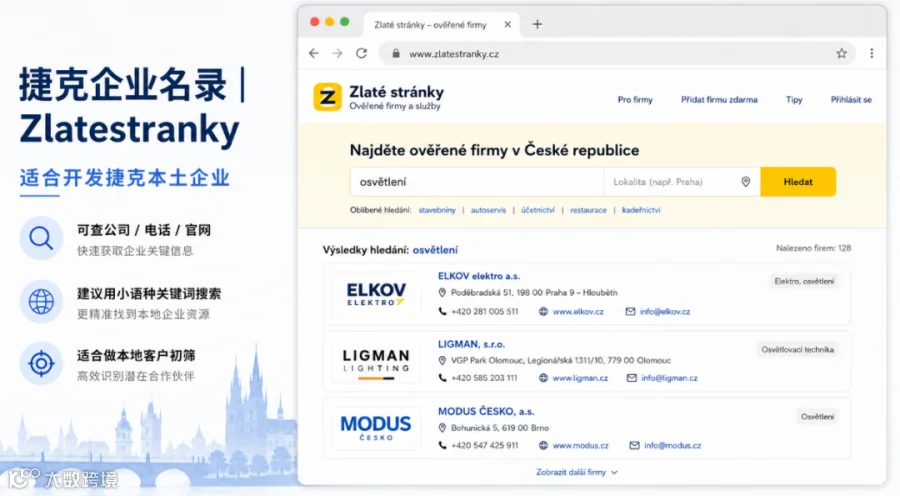This screenshot has height=496, width=900.
Task: Click the map pin icon for MODUS address
Action: (442, 428)
